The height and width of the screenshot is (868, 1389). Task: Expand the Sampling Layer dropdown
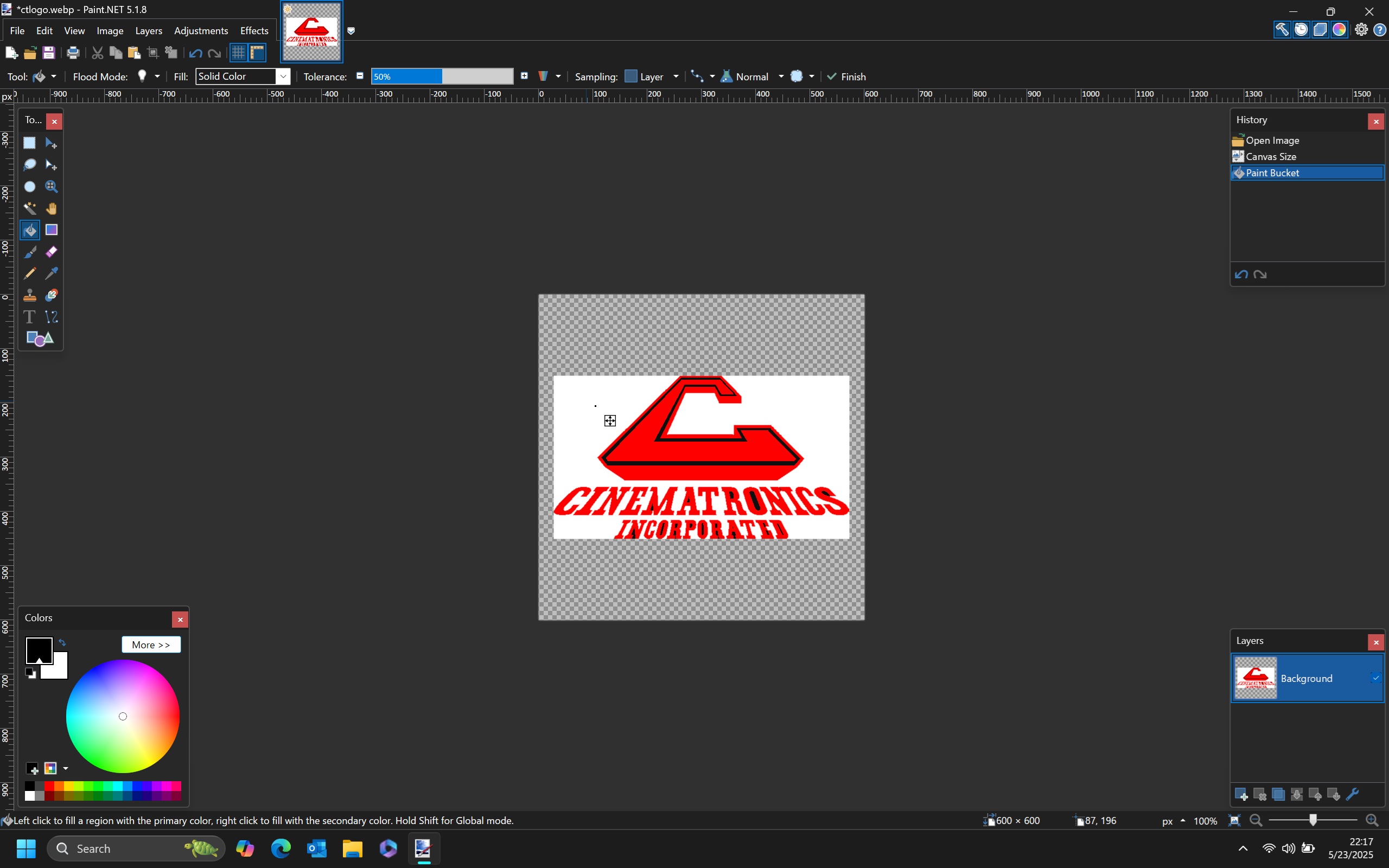[676, 76]
